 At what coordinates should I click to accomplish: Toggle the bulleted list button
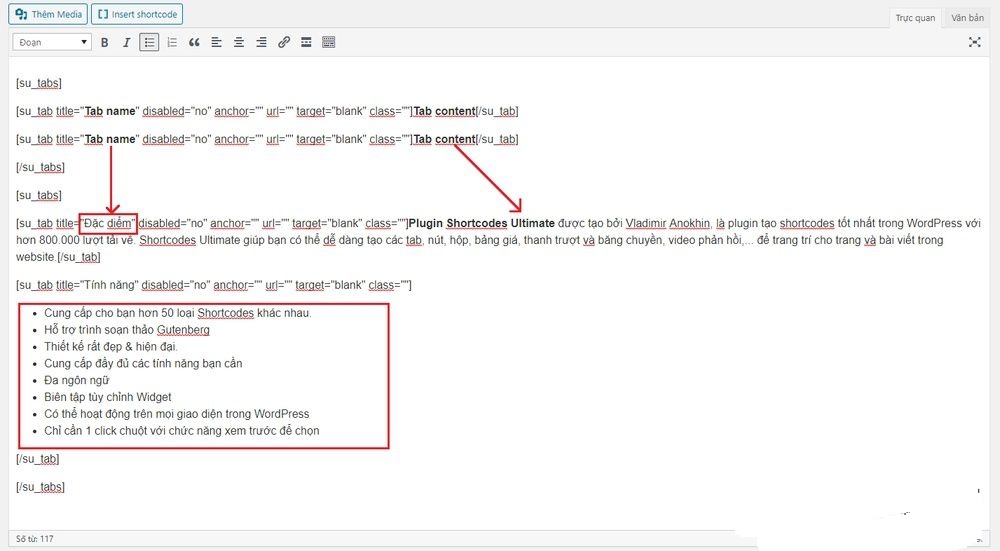149,42
